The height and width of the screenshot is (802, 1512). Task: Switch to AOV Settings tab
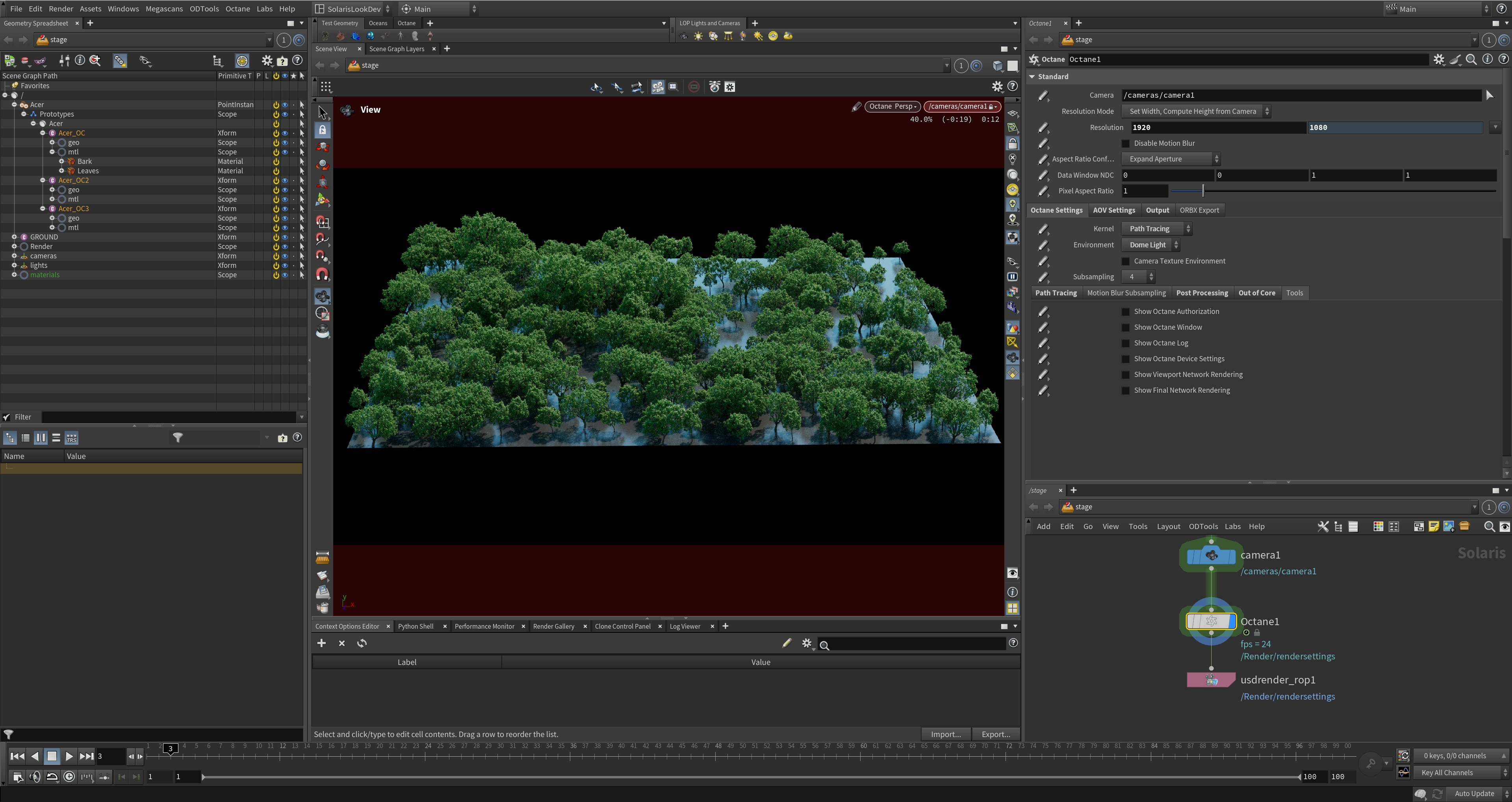[1113, 210]
